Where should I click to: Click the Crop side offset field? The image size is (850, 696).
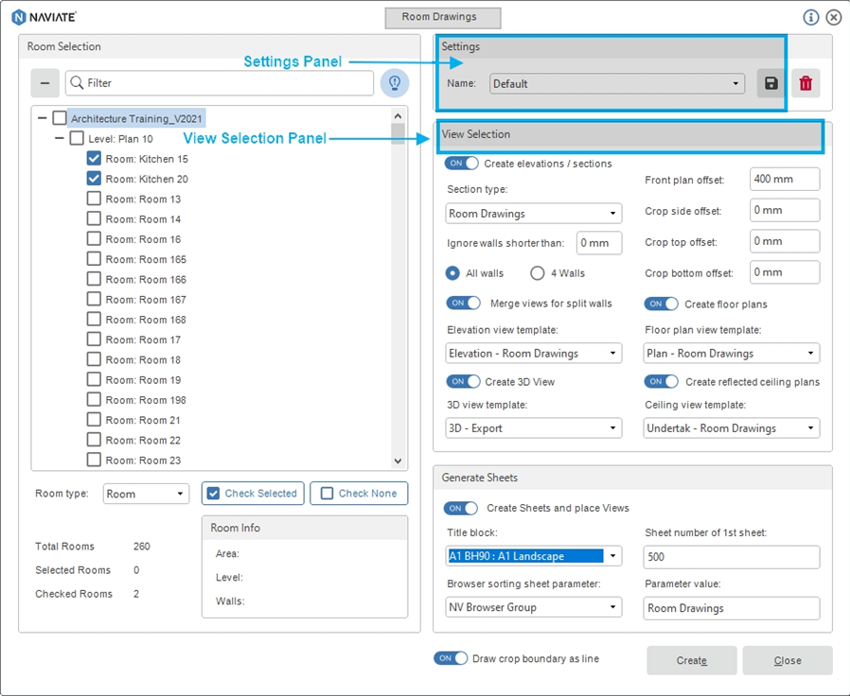785,210
